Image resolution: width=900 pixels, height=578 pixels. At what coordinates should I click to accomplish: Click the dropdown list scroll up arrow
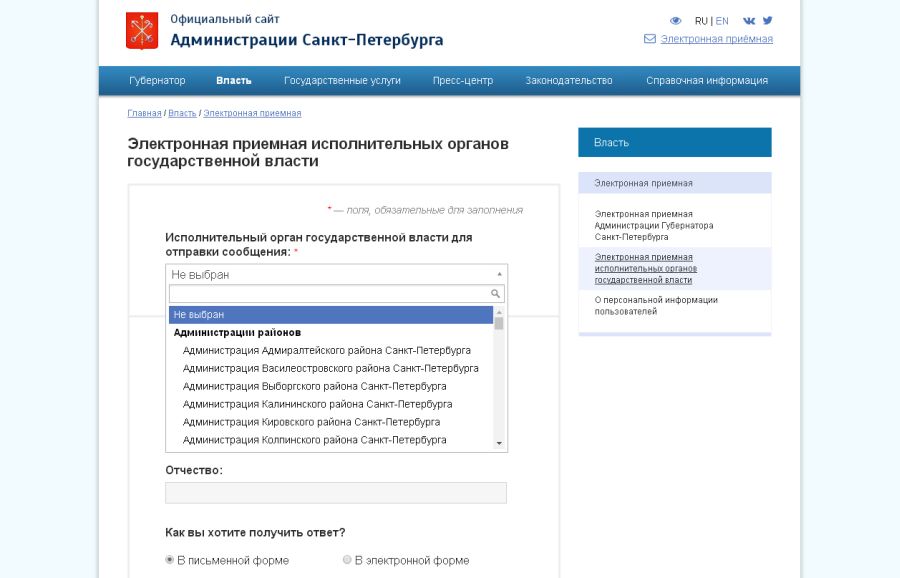[x=499, y=311]
